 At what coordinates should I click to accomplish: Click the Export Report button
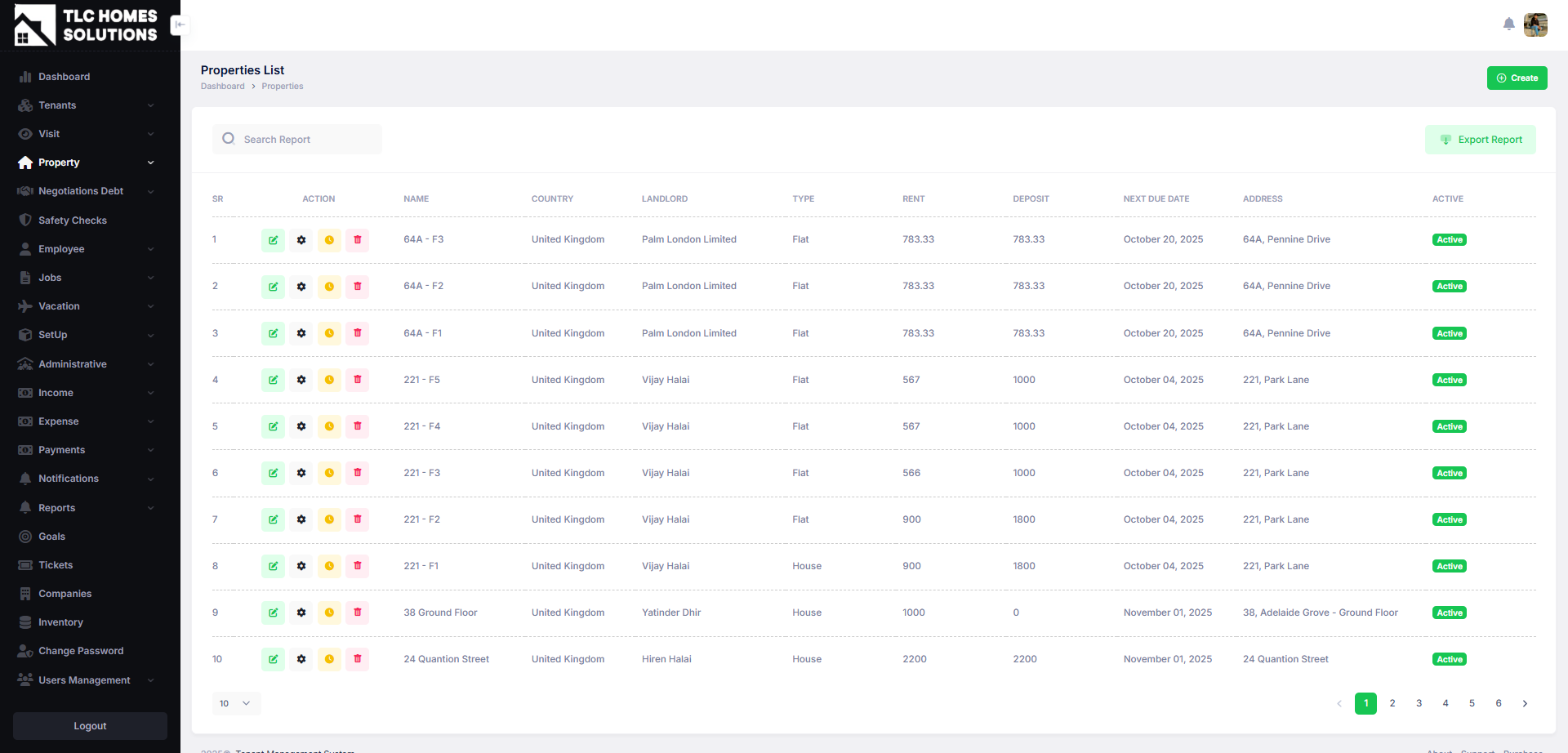(1480, 140)
